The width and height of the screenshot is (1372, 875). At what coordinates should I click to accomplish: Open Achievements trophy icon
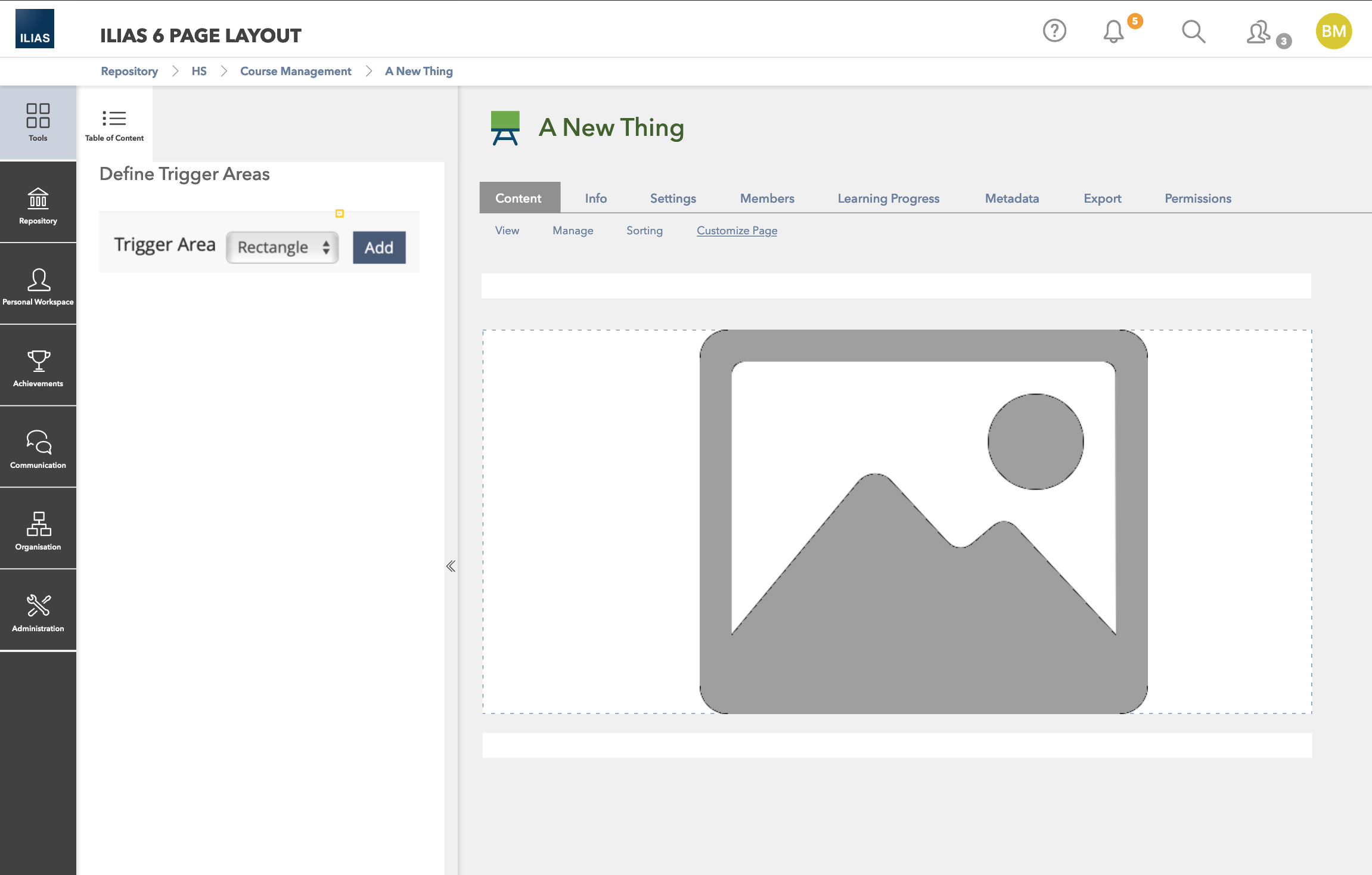38,368
